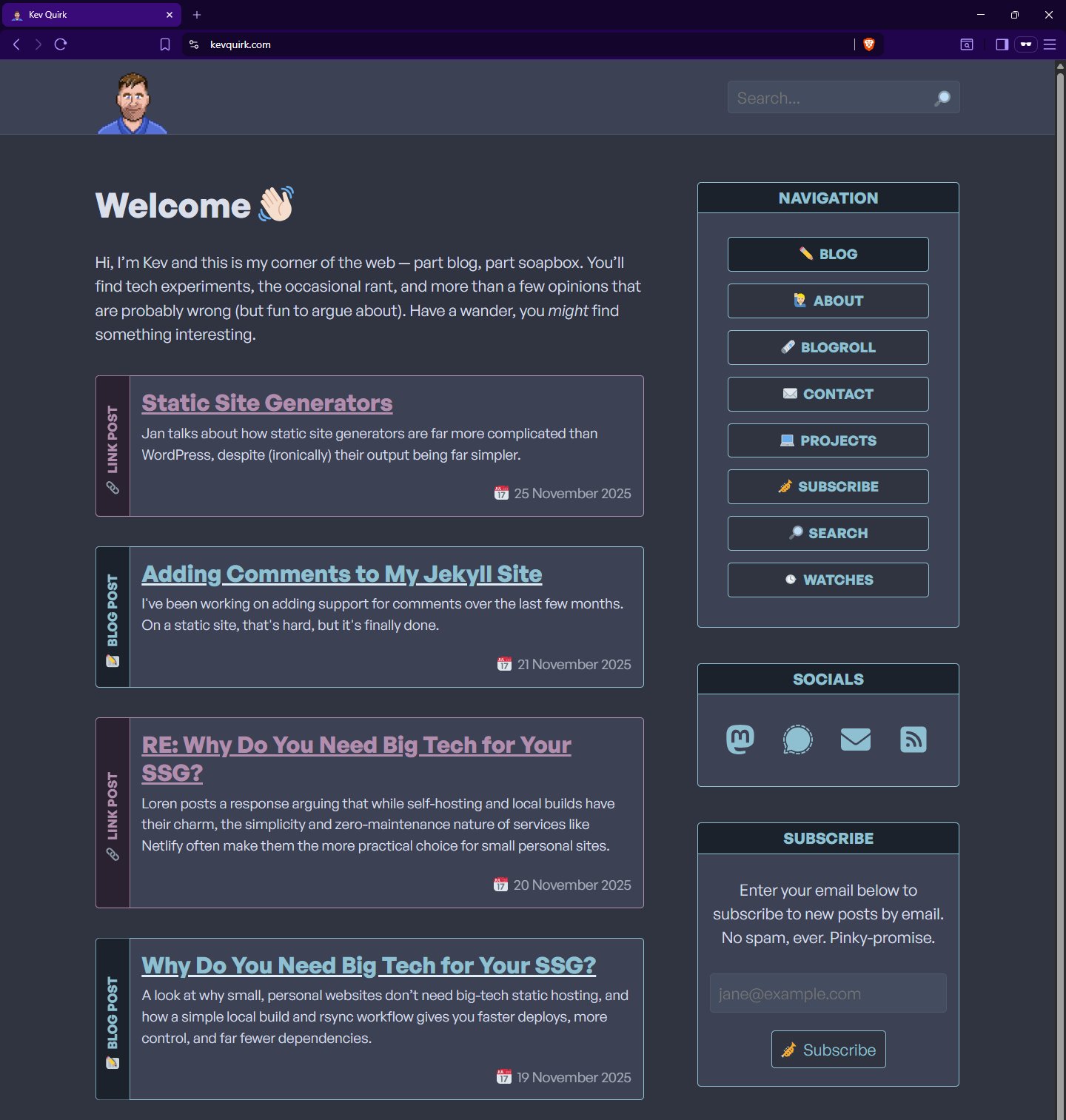1066x1120 pixels.
Task: Open the RSS feed social icon
Action: click(914, 740)
